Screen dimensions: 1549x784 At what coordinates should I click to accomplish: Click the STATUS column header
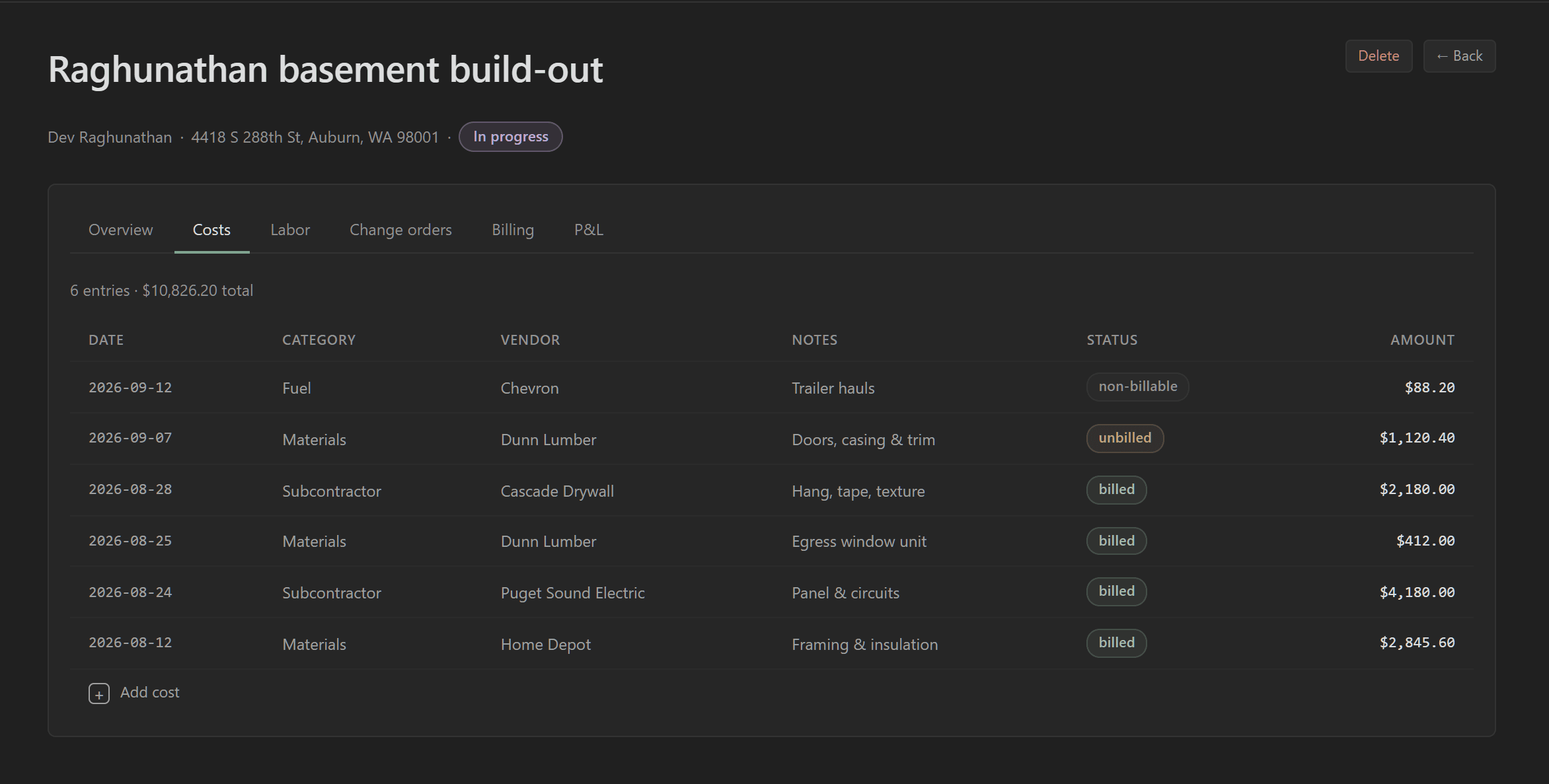click(1112, 340)
